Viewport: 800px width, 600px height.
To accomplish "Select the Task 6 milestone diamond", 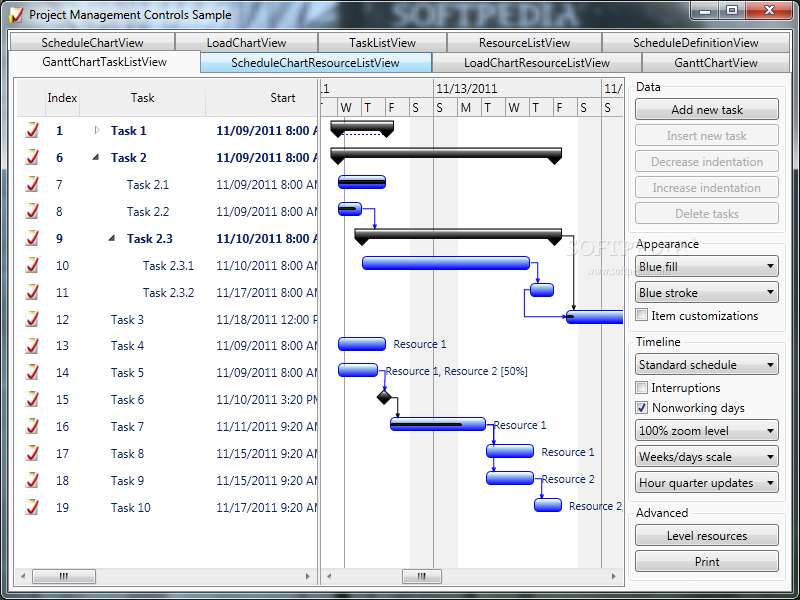I will point(384,397).
